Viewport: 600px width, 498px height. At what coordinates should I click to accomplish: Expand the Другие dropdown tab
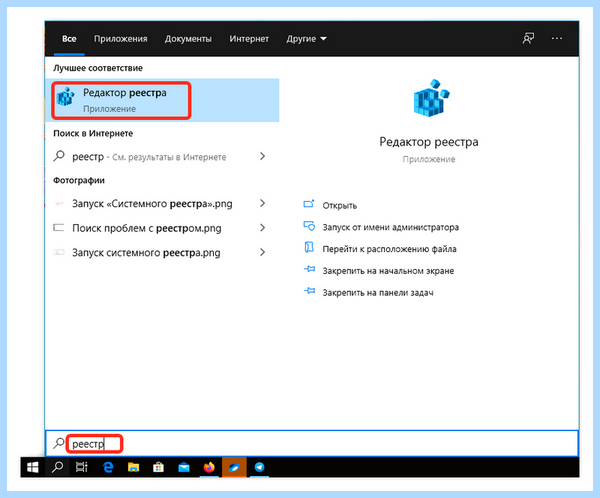pos(306,39)
